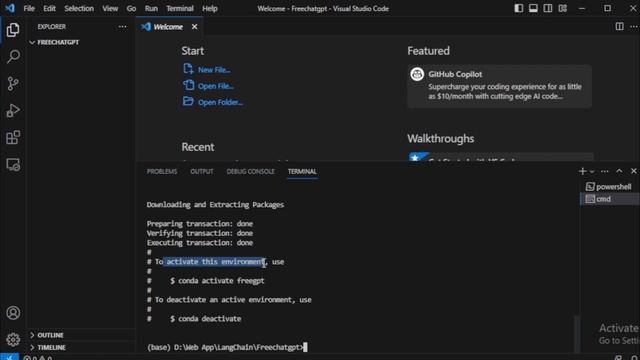
Task: Select the cmd terminal entry
Action: 609,199
